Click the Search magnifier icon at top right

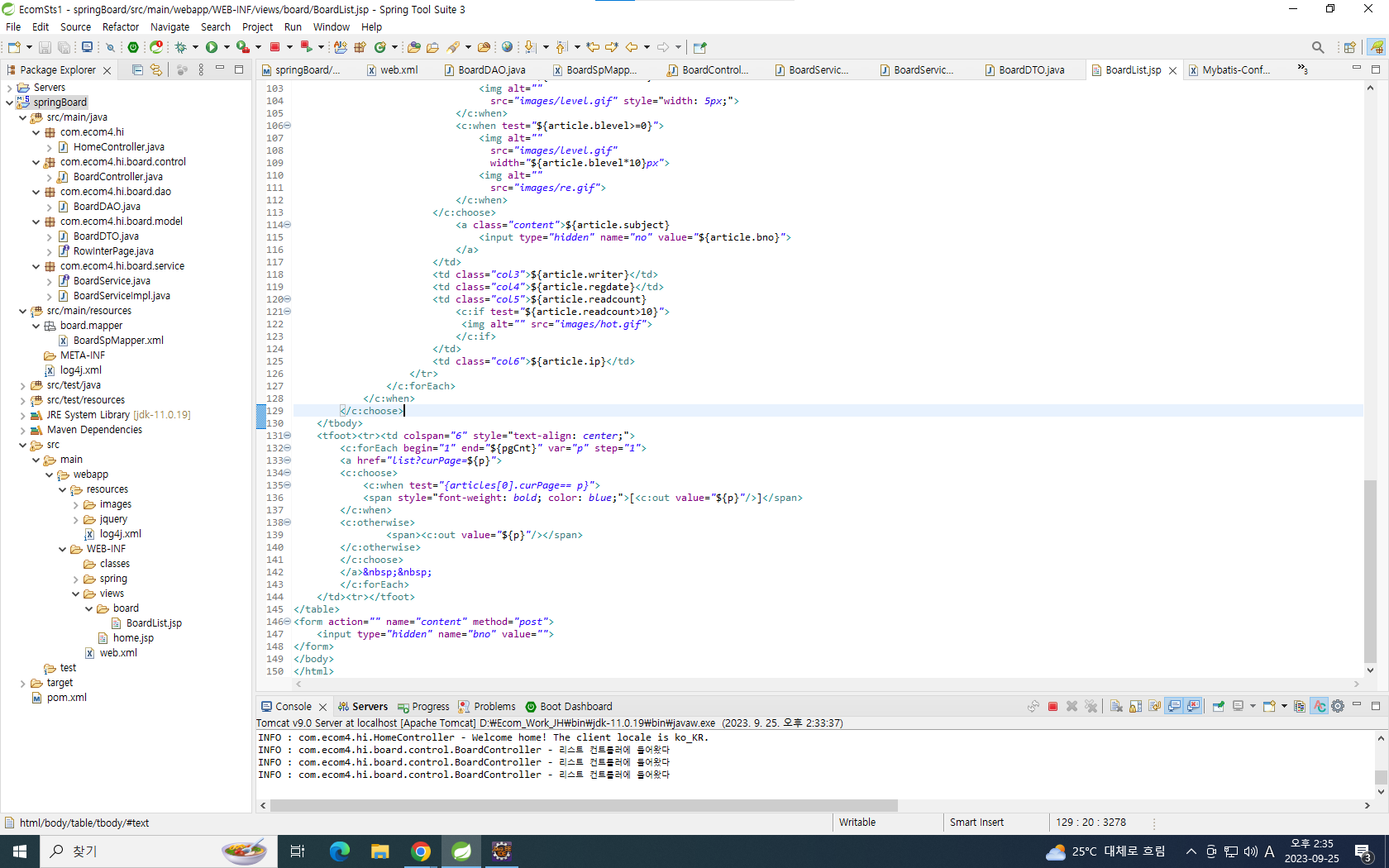[x=1318, y=47]
